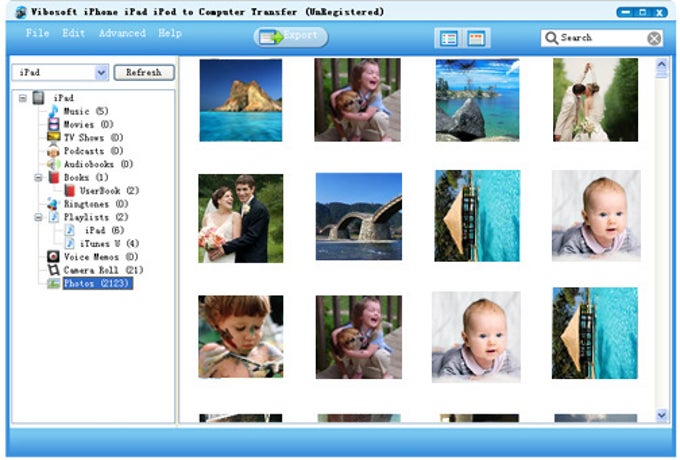The width and height of the screenshot is (680, 460).
Task: Click the Playlists icon
Action: pos(53,217)
